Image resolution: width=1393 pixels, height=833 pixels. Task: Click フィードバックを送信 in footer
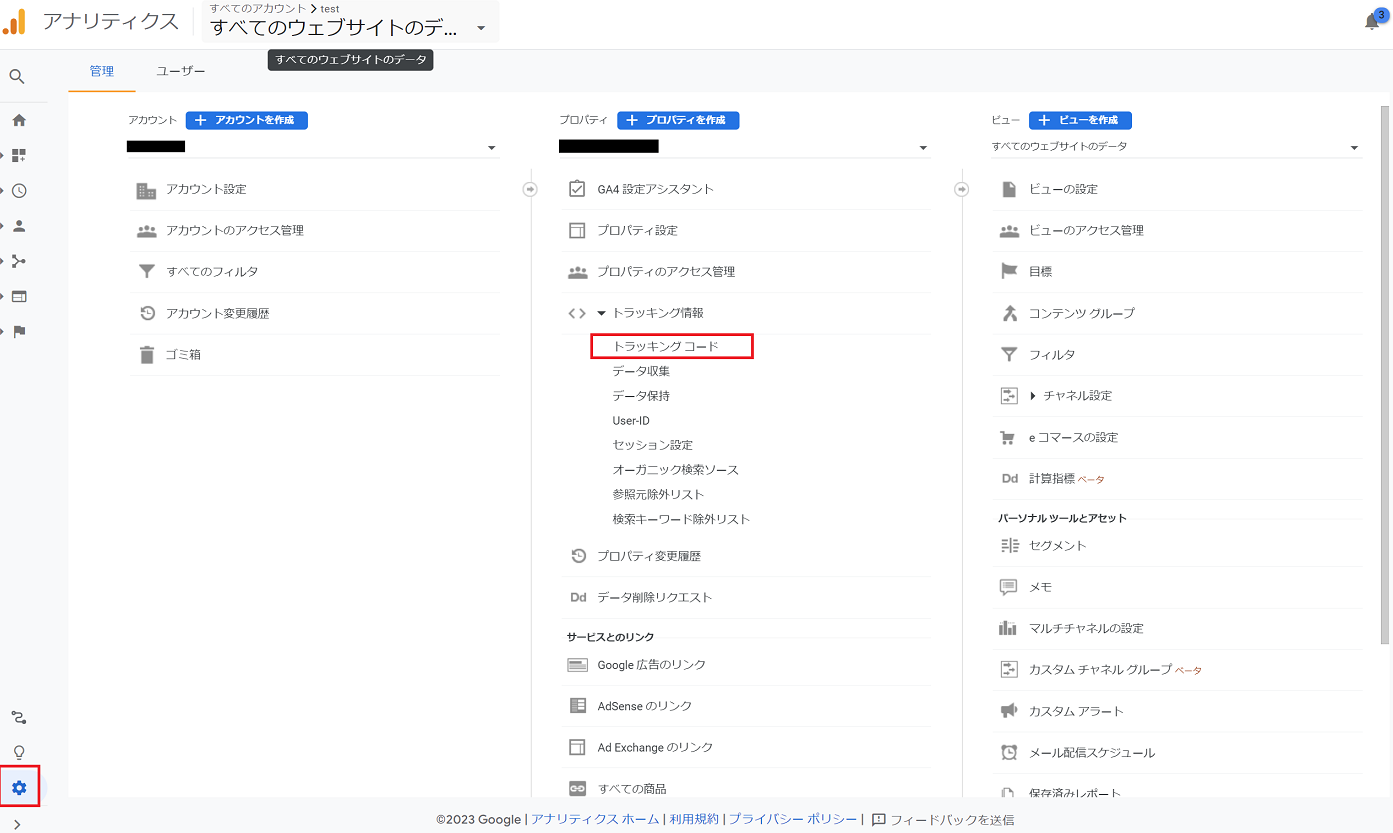point(943,819)
